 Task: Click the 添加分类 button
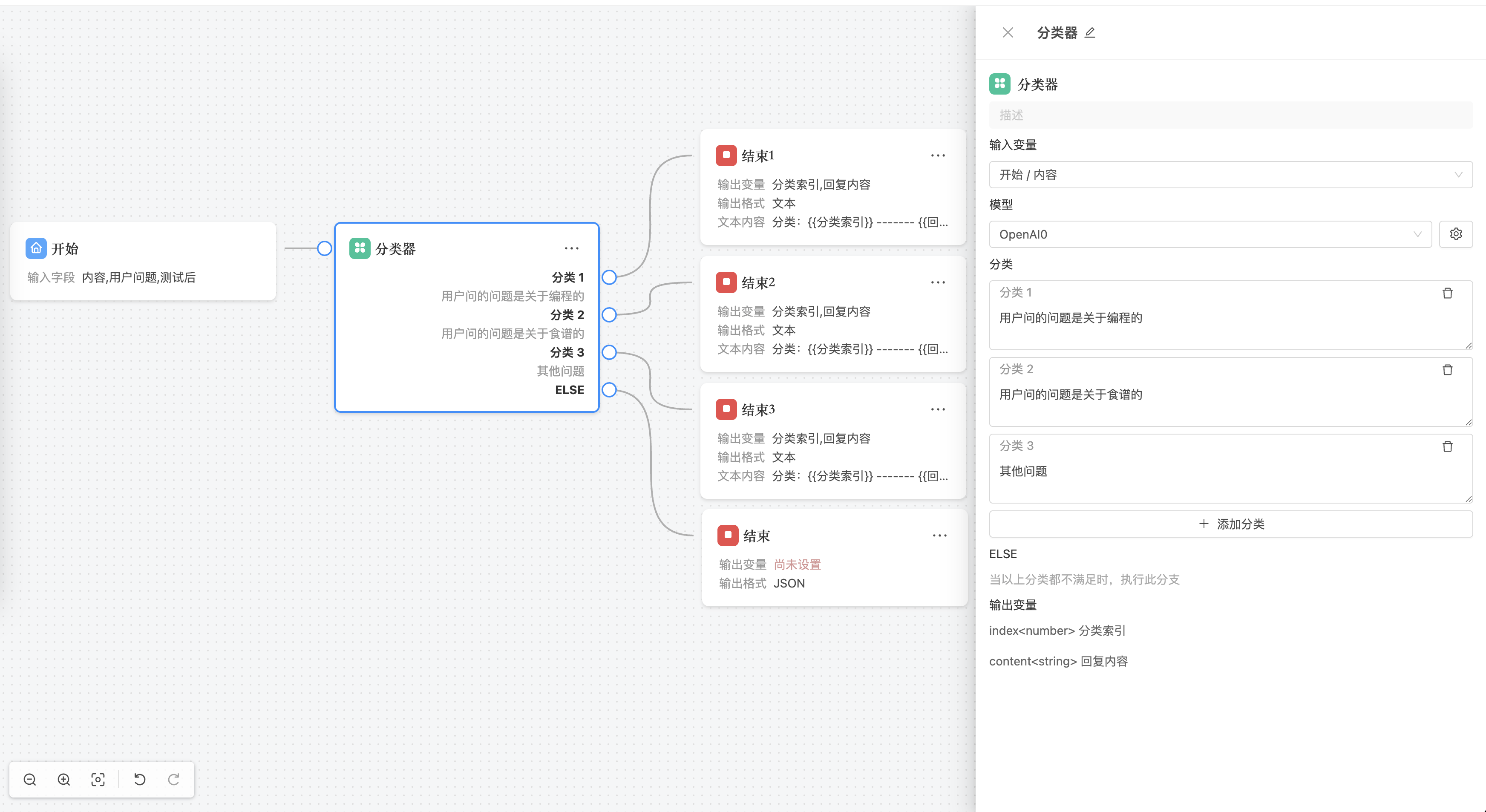pos(1230,524)
